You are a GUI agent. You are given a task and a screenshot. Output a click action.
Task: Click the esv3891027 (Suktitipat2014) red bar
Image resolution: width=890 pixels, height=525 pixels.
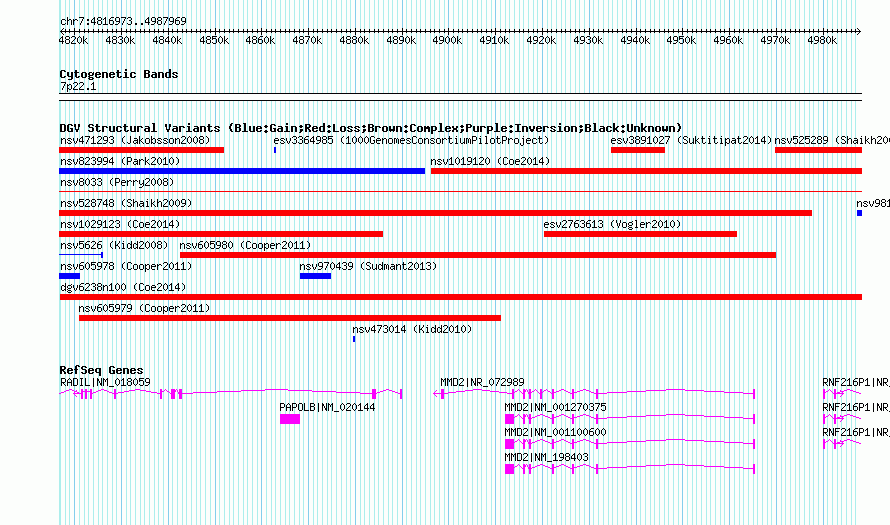[637, 150]
